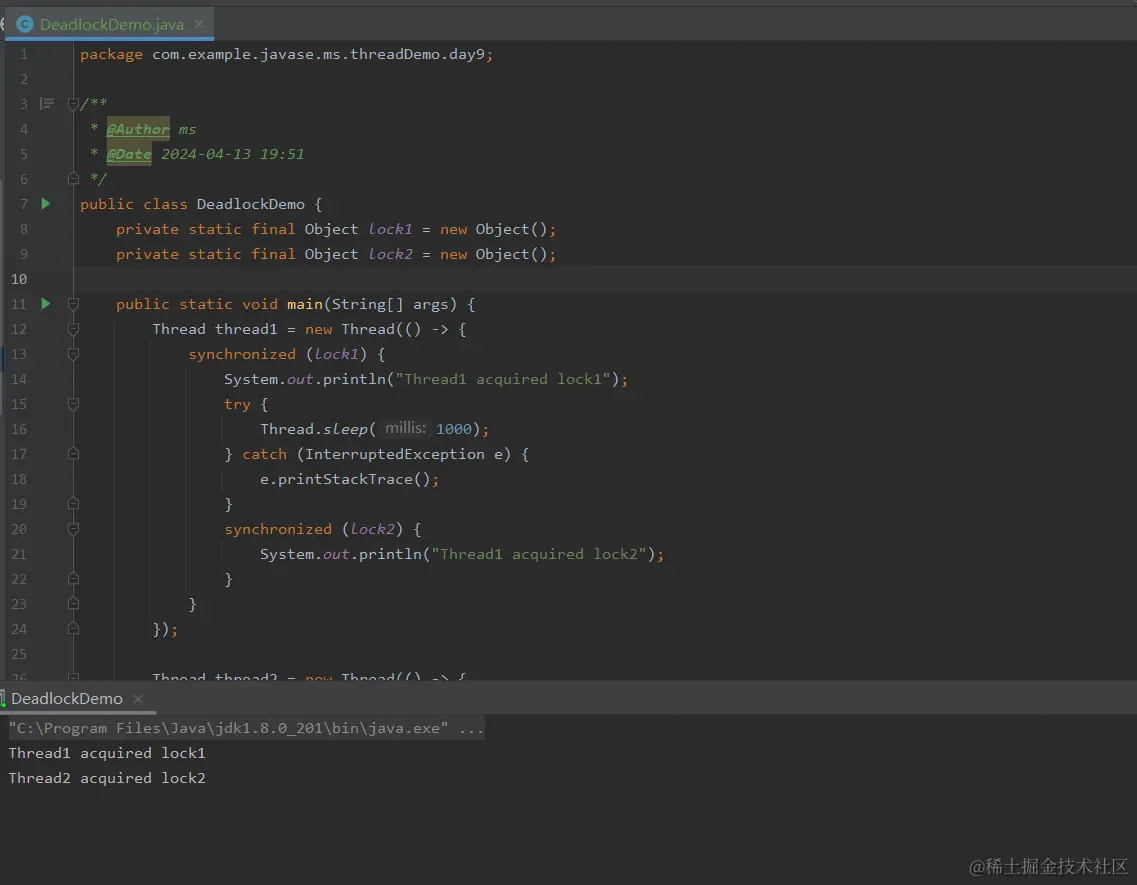Click fold end marker at line 24
This screenshot has height=885, width=1137.
pos(73,629)
